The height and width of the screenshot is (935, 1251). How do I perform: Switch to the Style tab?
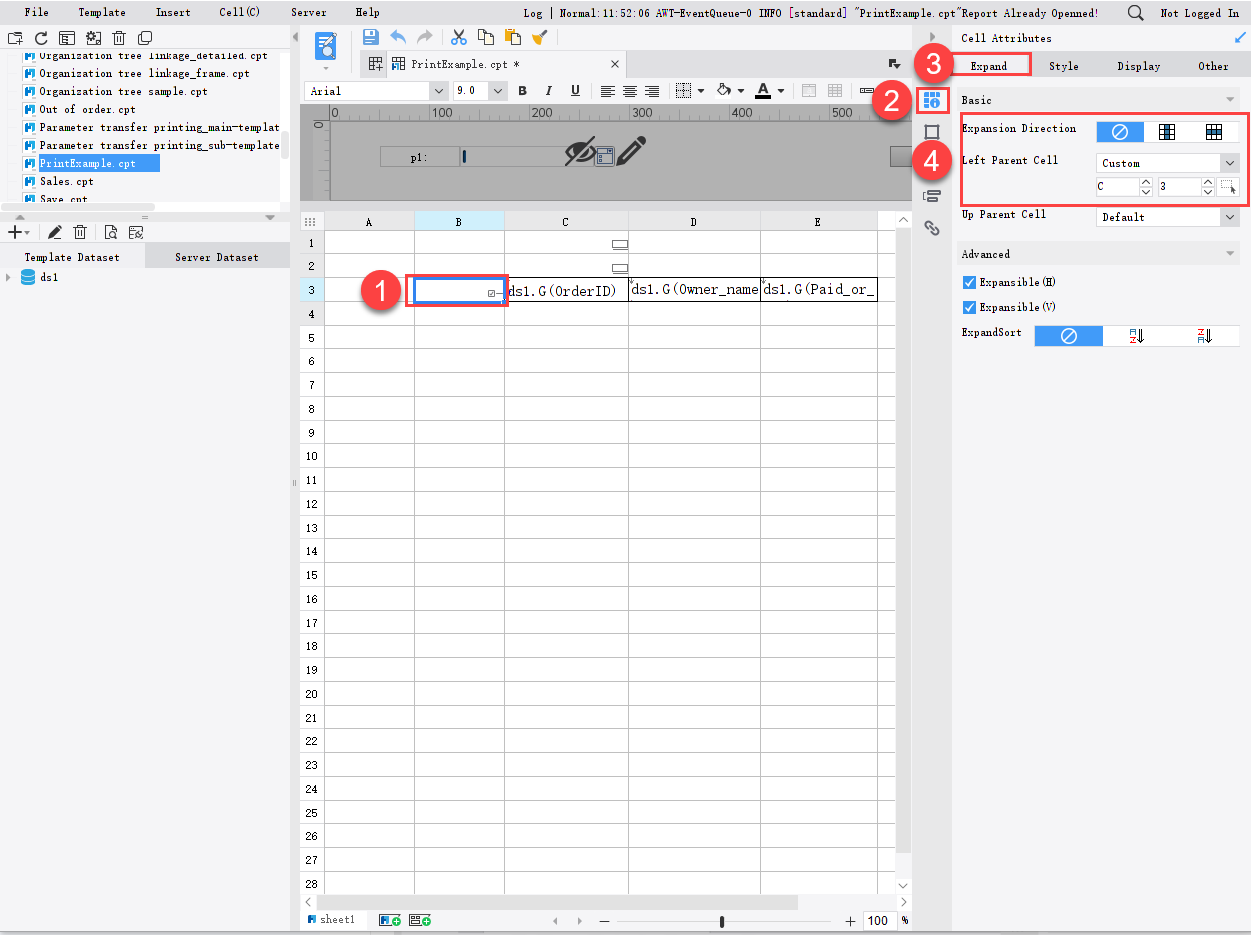point(1063,65)
